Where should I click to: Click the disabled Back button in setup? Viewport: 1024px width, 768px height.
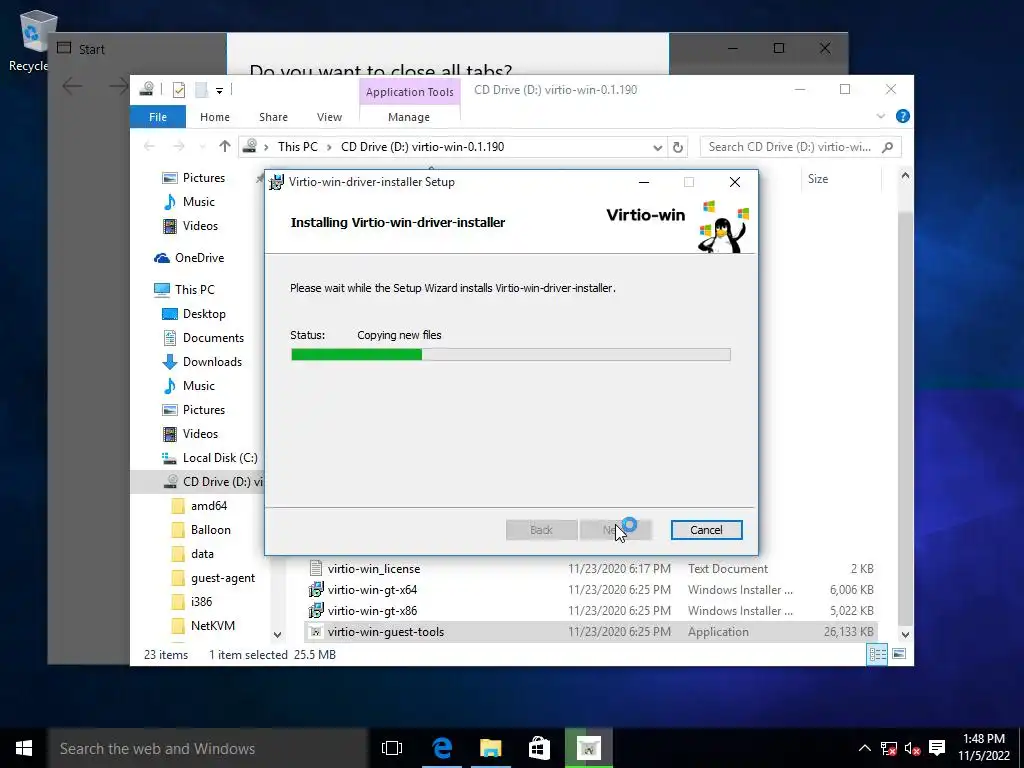(x=541, y=530)
